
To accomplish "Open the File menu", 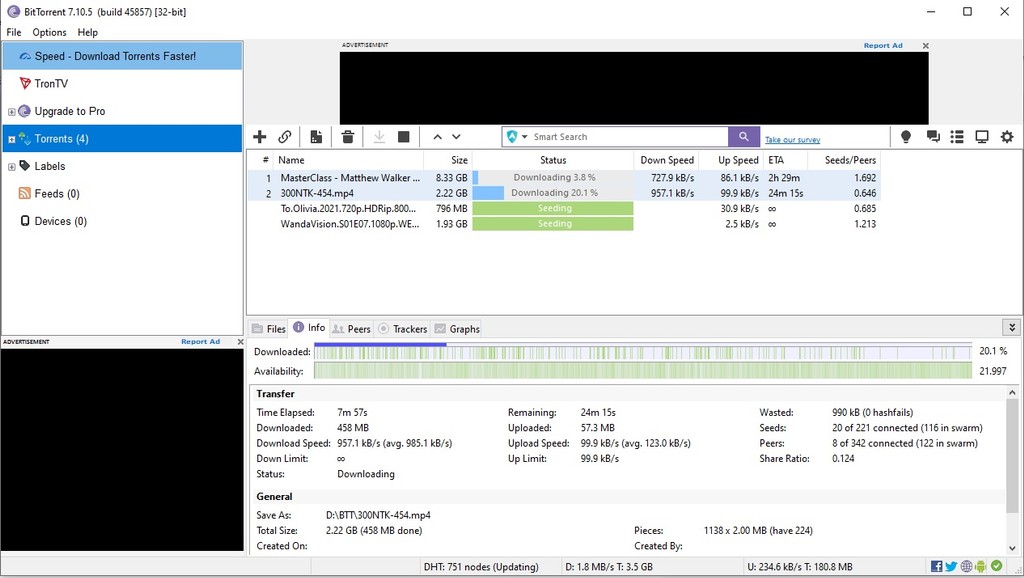I will pyautogui.click(x=14, y=32).
